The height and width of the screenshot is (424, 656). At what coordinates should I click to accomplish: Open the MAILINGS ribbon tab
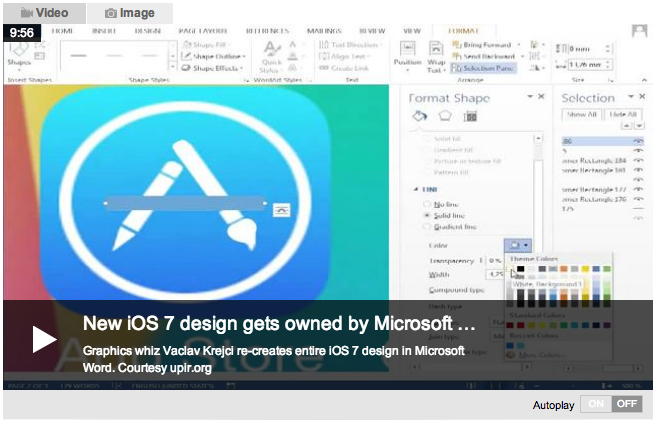324,31
